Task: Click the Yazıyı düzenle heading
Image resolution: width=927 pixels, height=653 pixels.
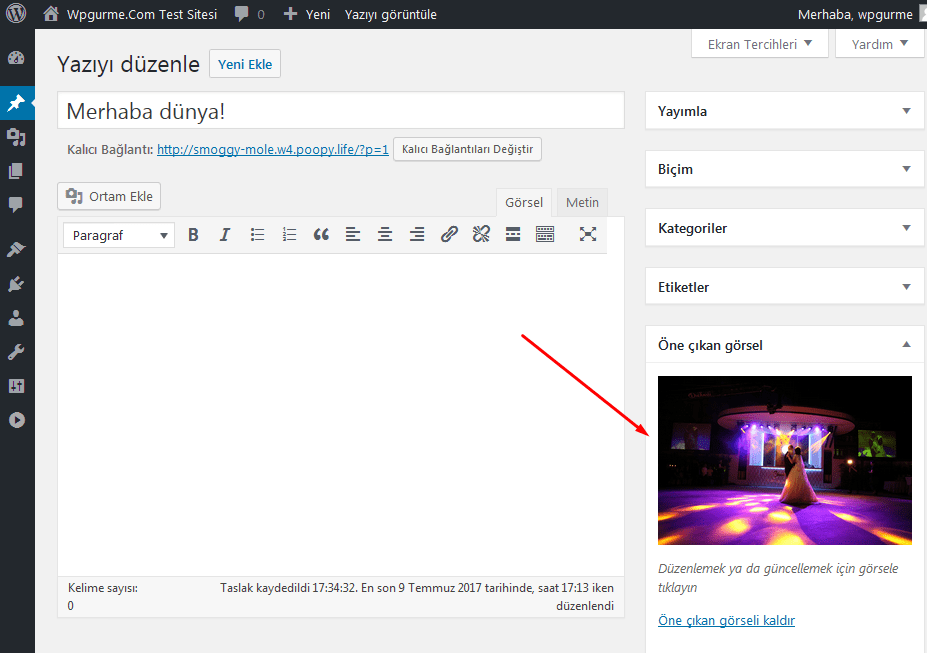Action: click(x=128, y=64)
